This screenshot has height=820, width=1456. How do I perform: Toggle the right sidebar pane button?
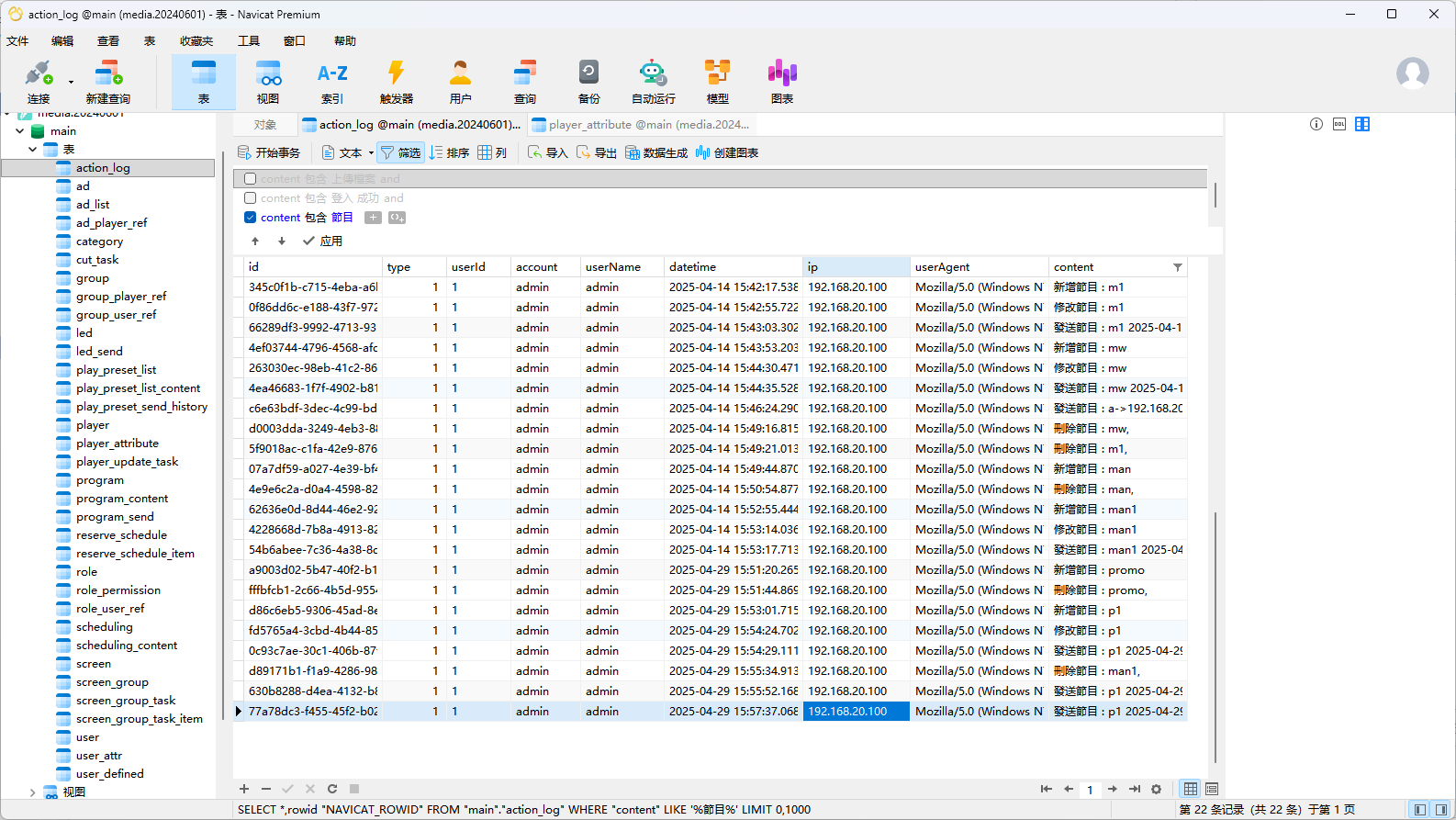click(1441, 809)
